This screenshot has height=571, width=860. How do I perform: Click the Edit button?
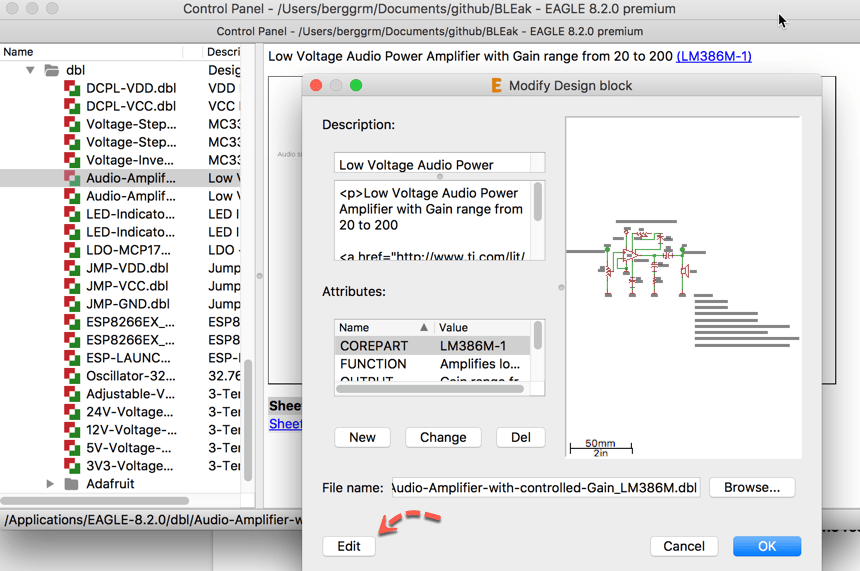coord(349,546)
